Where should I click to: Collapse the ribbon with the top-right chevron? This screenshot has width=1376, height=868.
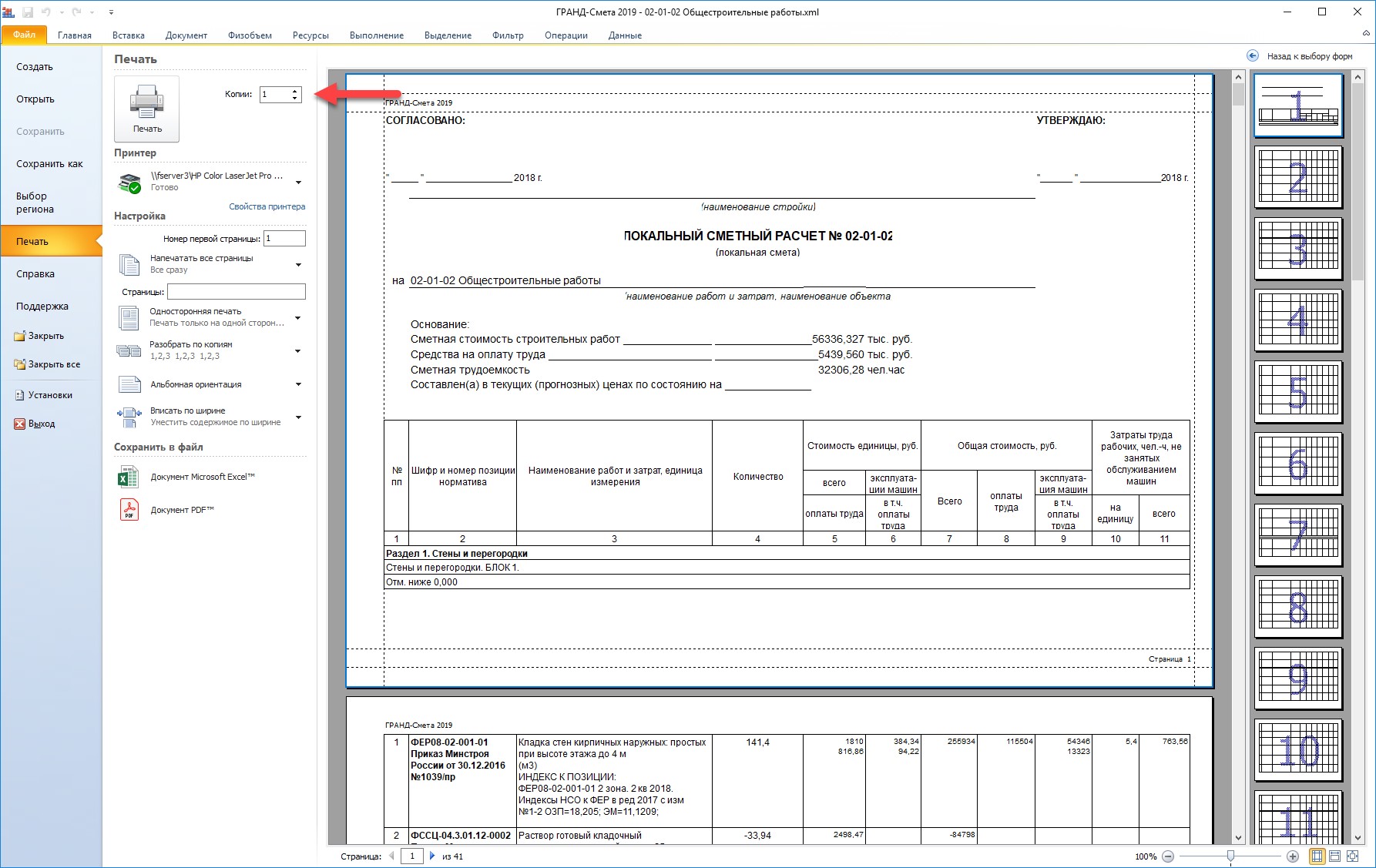point(1366,34)
